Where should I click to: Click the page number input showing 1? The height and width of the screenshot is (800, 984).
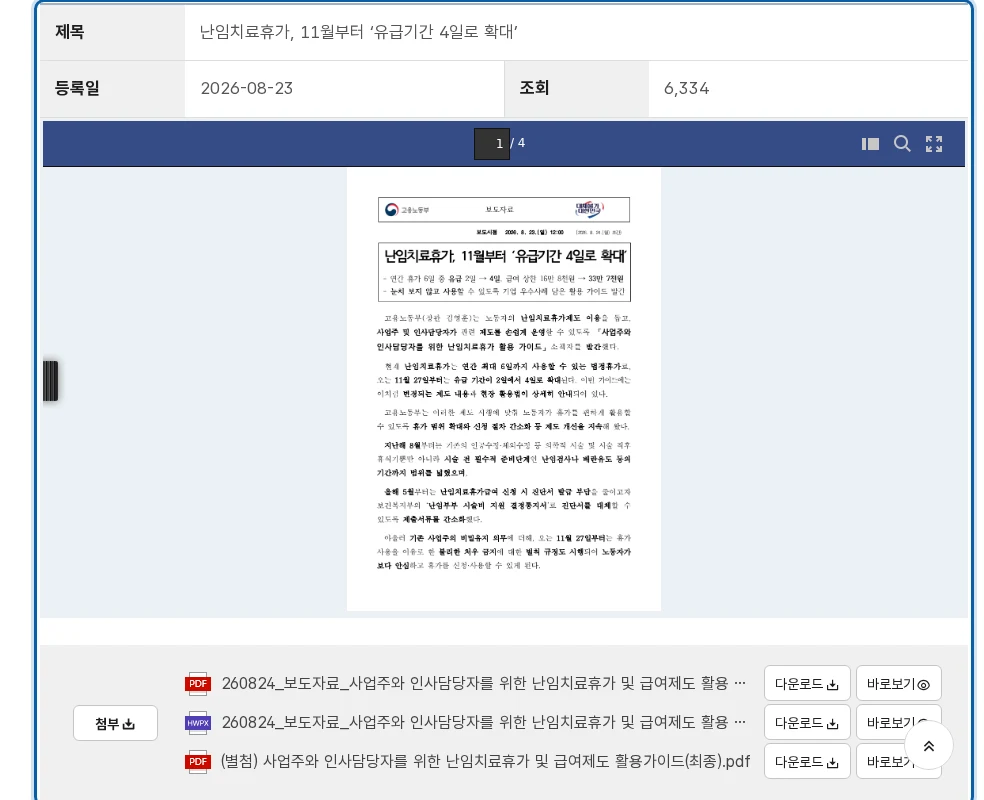[491, 144]
